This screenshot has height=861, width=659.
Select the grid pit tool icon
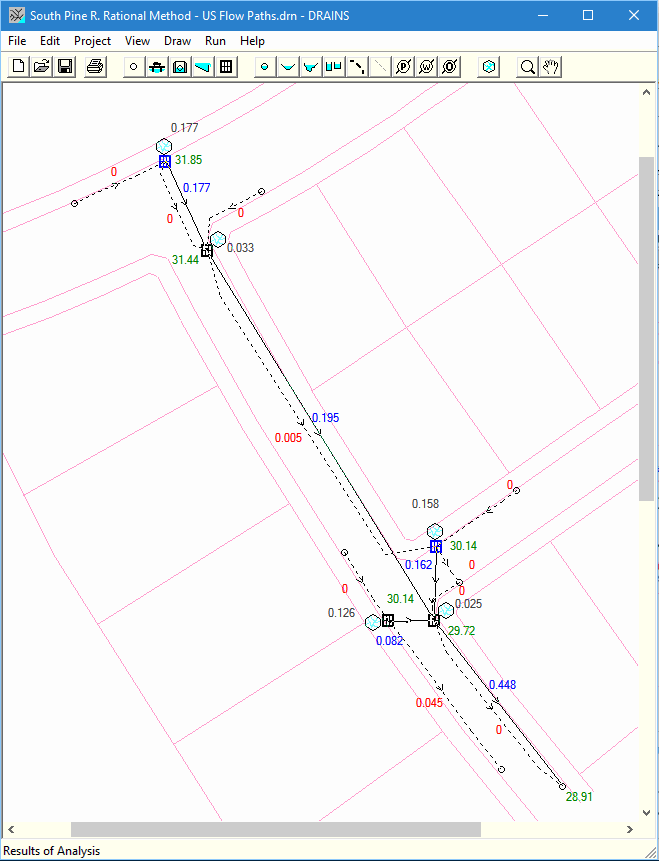[226, 67]
